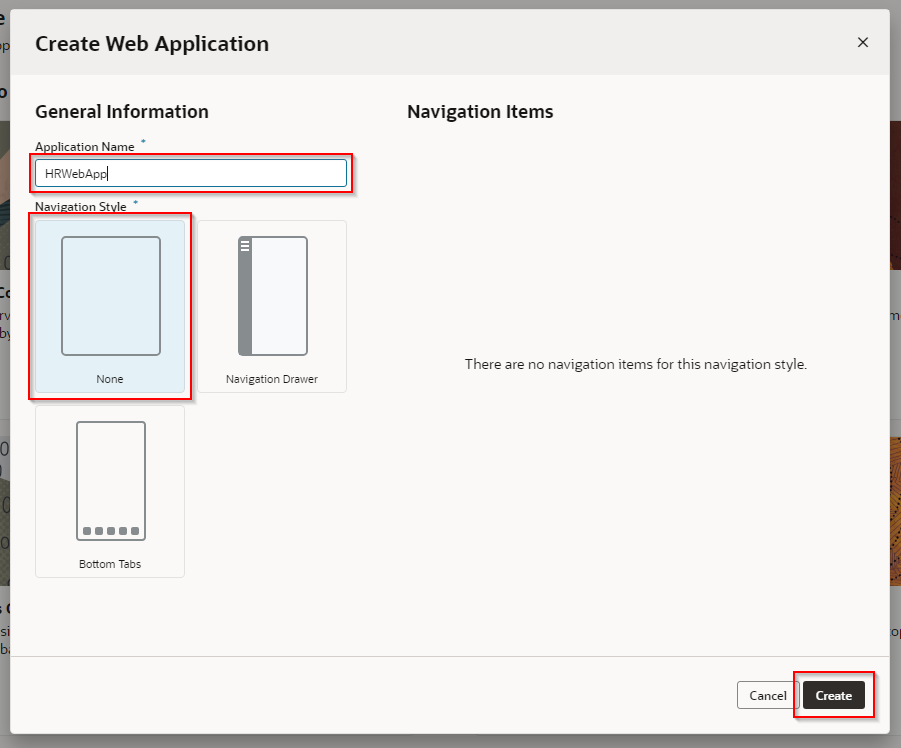Close the Create Web Application dialog
Image resolution: width=901 pixels, height=748 pixels.
pos(862,42)
